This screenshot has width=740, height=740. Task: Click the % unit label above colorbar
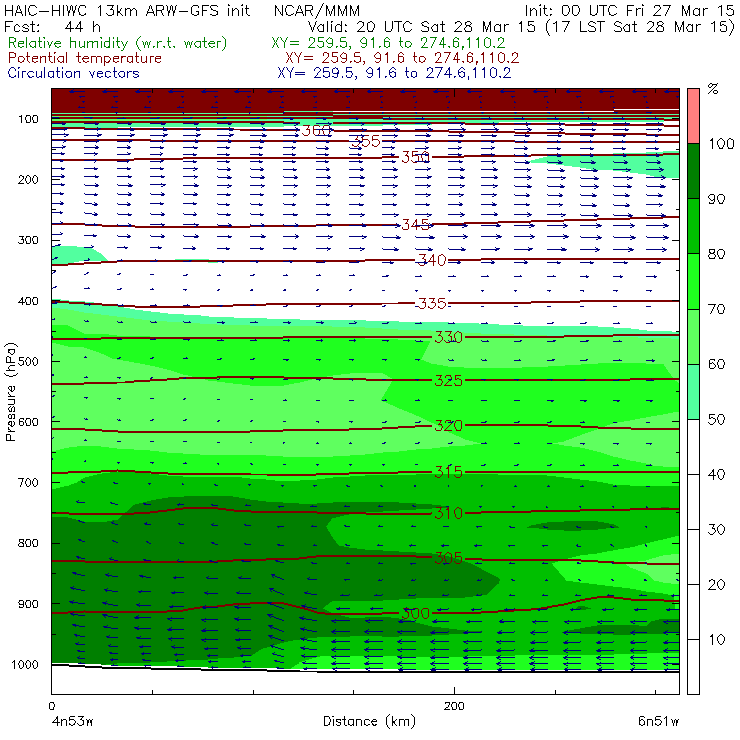[713, 89]
